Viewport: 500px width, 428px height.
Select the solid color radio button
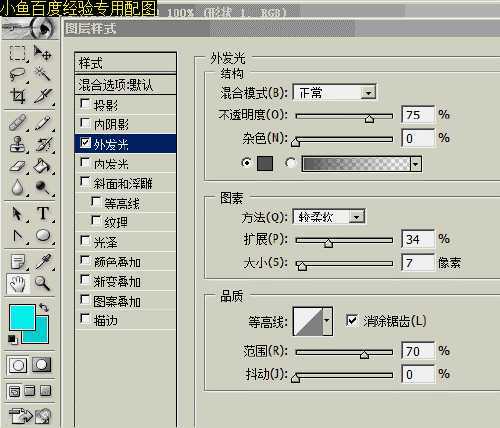click(x=246, y=163)
